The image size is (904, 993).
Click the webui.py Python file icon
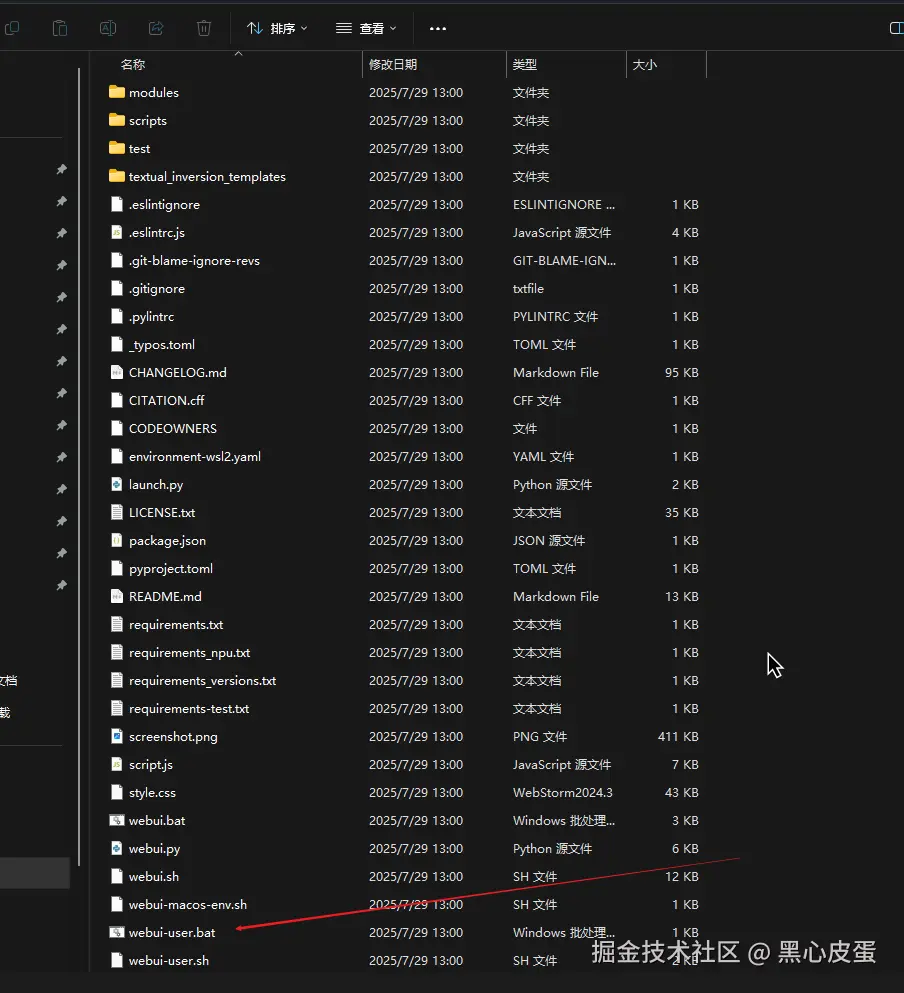[x=117, y=849]
